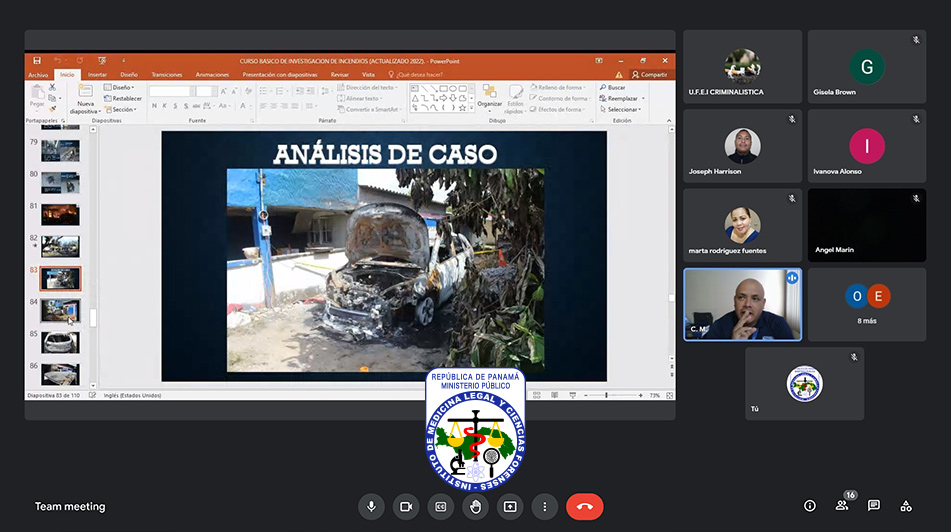Decrease font size with smaller A icon

(x=234, y=91)
